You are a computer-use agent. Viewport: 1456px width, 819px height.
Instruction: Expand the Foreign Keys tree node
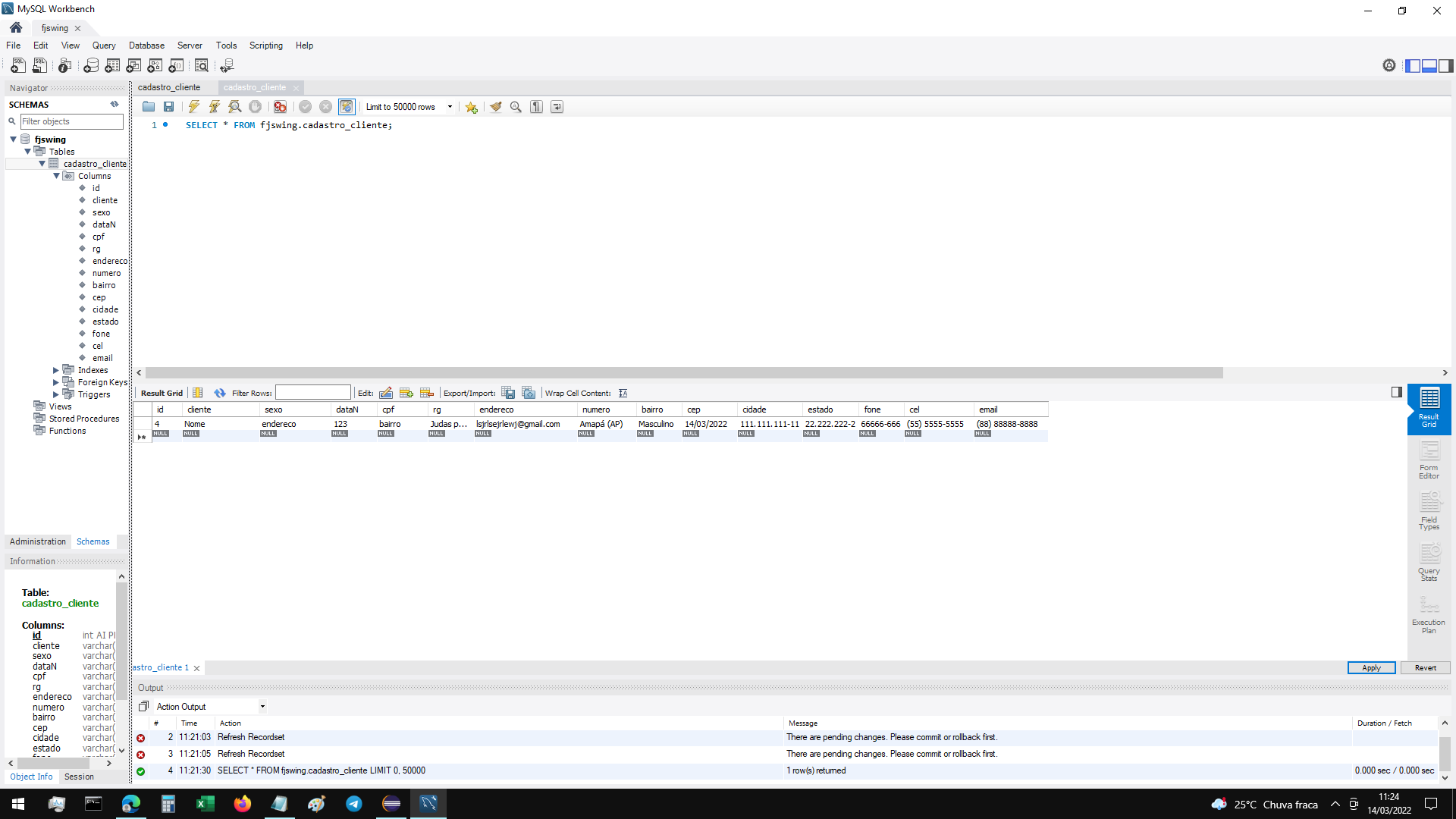point(56,382)
